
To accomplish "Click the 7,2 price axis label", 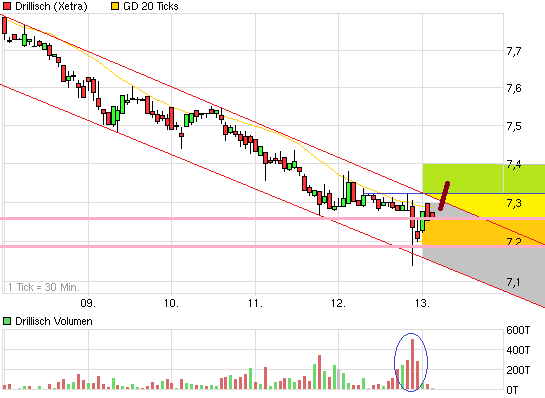I will point(514,242).
